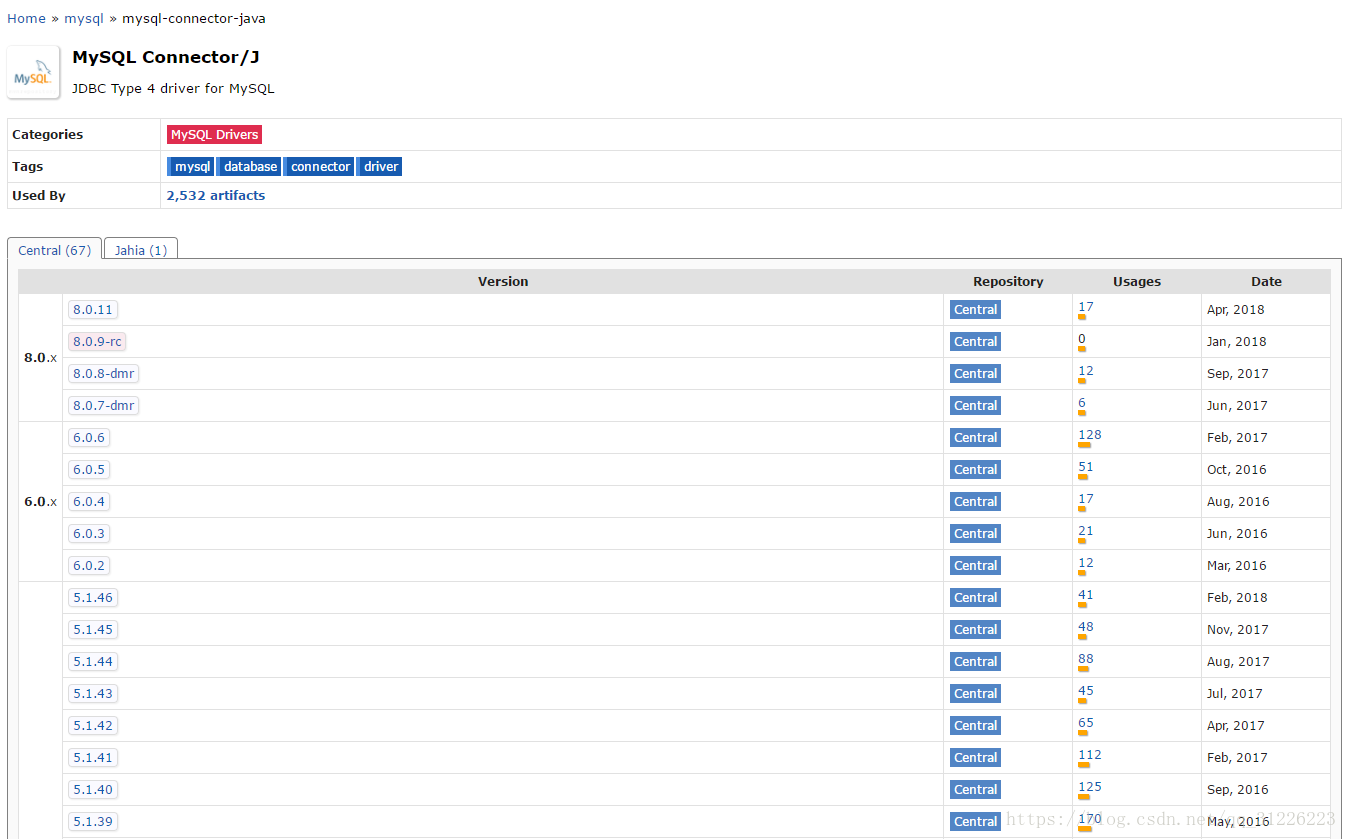Open version 6.0.4 page
The width and height of the screenshot is (1347, 839).
click(88, 501)
